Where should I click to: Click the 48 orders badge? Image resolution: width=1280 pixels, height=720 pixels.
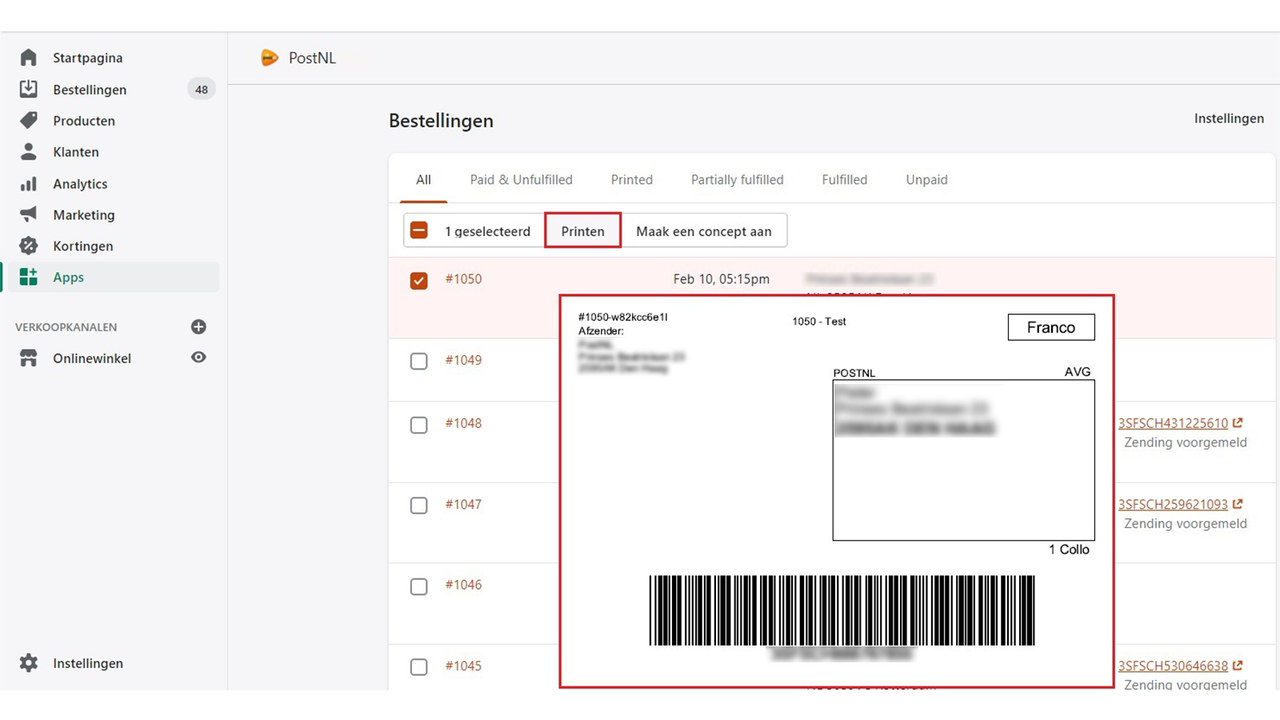pyautogui.click(x=201, y=89)
